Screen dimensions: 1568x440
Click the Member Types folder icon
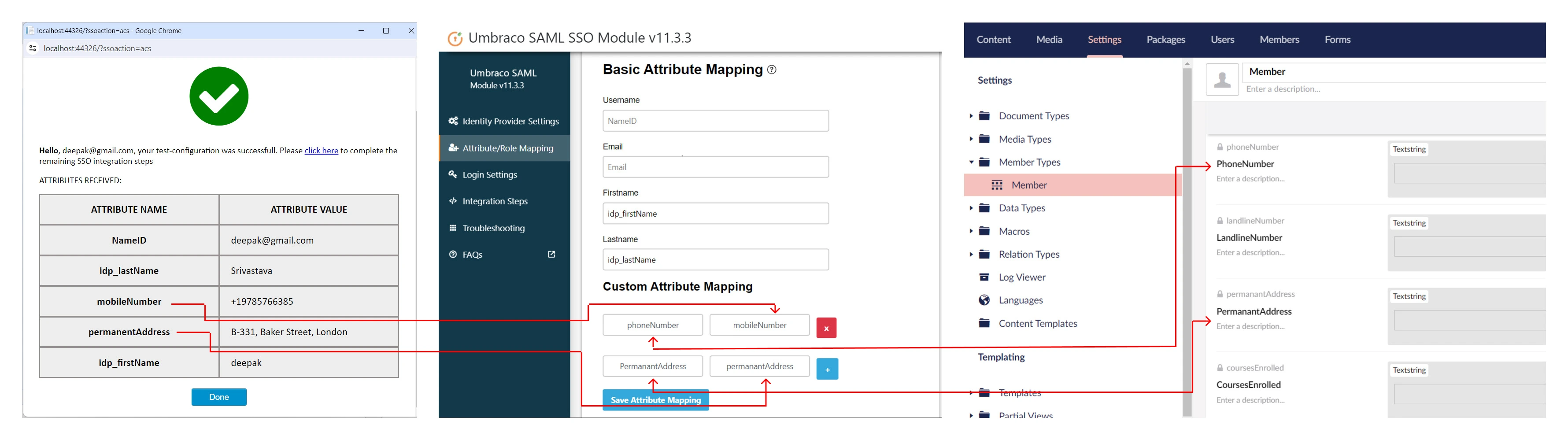(984, 162)
